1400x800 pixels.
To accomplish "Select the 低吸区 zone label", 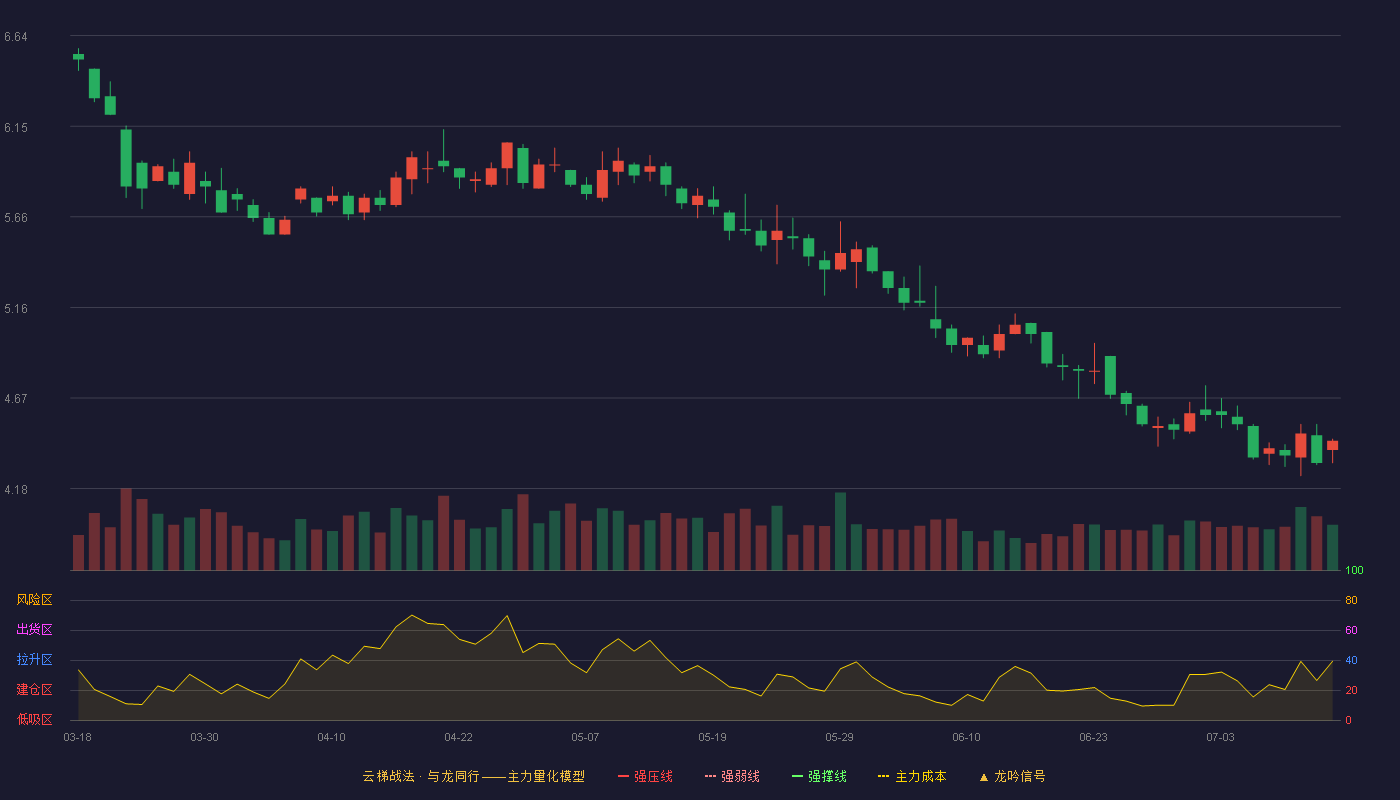I will (34, 719).
